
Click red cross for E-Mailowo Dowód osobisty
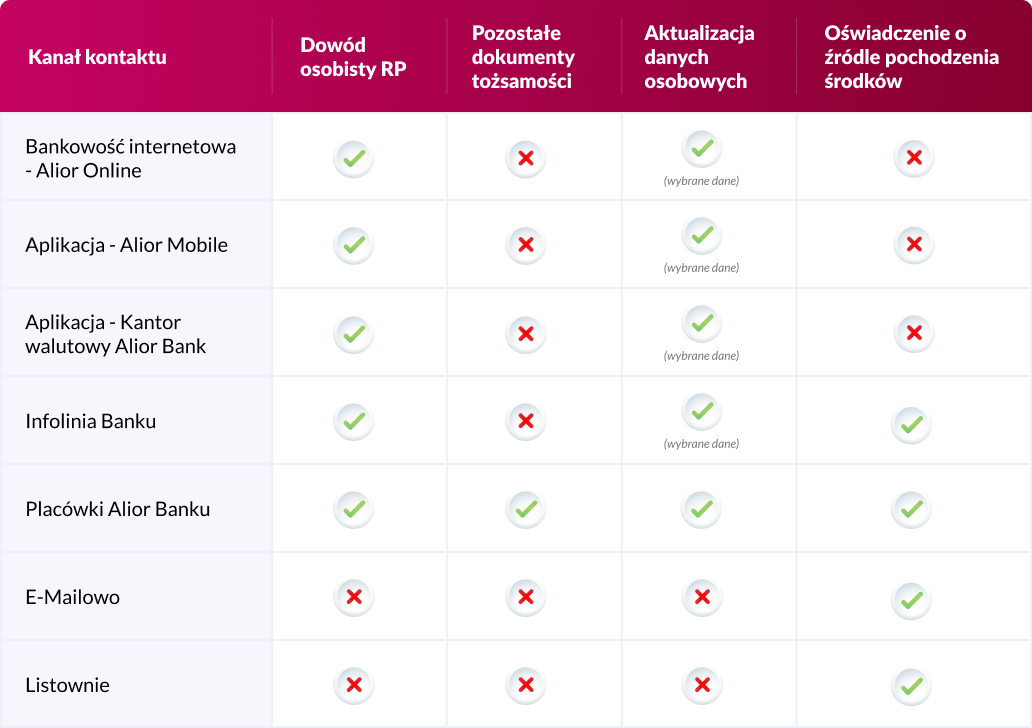(x=353, y=597)
